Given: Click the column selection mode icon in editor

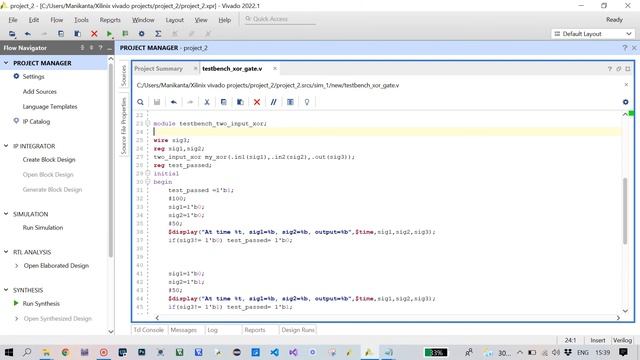Looking at the screenshot, I should tap(290, 102).
